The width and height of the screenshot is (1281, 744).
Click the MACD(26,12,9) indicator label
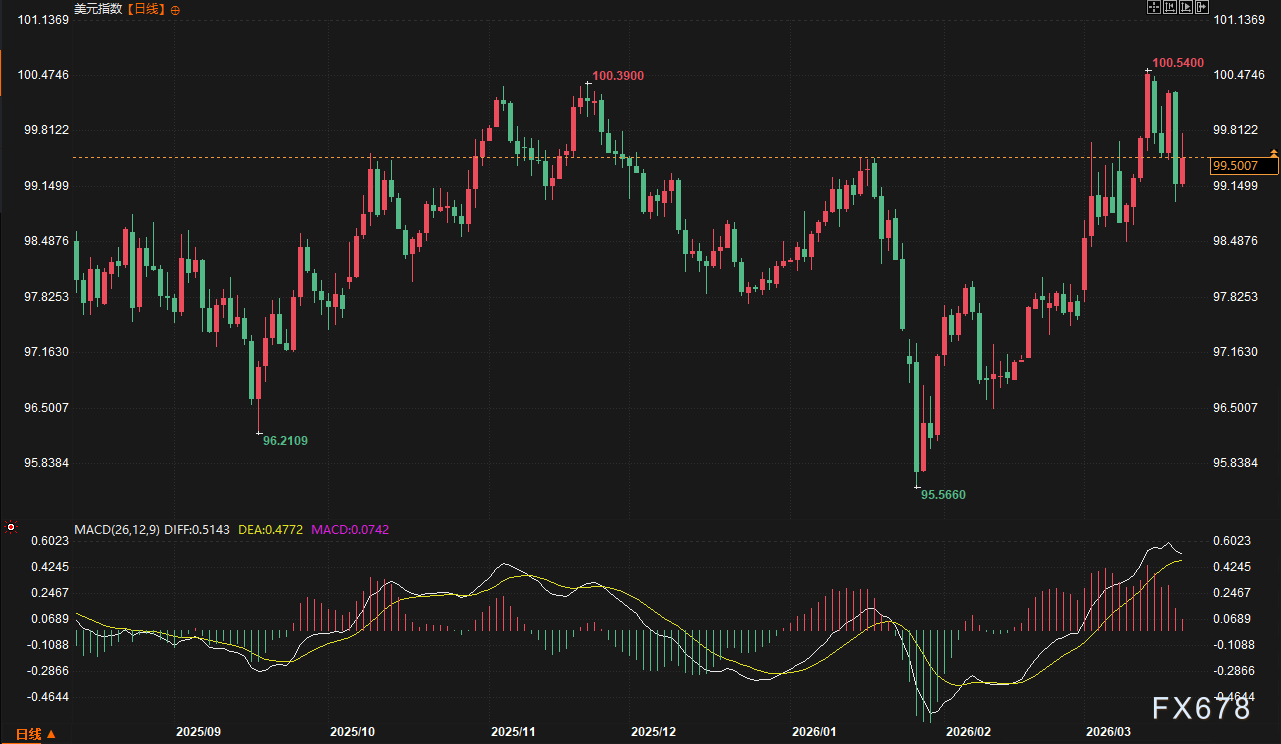[x=115, y=529]
